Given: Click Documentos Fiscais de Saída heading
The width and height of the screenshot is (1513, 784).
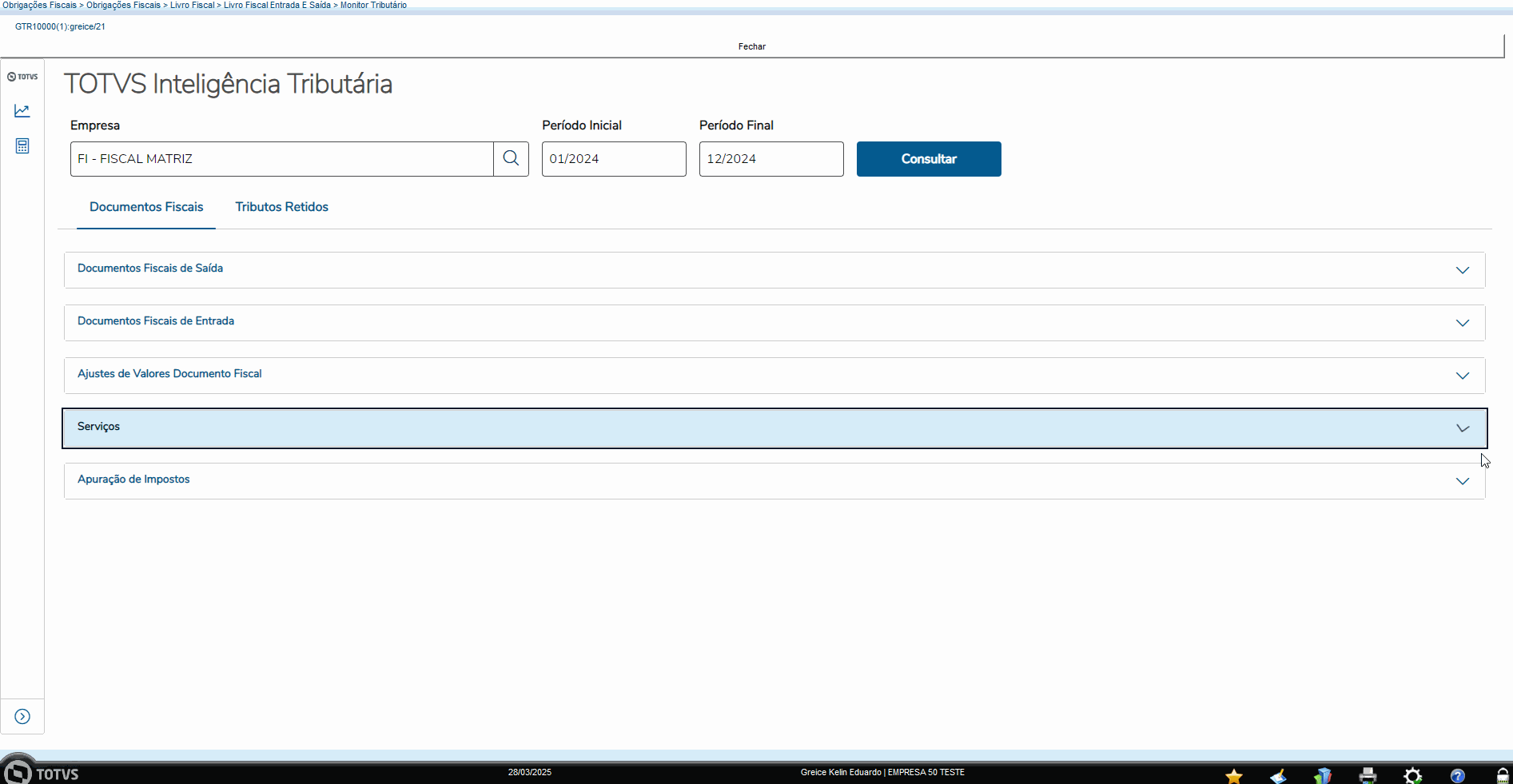Looking at the screenshot, I should point(150,268).
